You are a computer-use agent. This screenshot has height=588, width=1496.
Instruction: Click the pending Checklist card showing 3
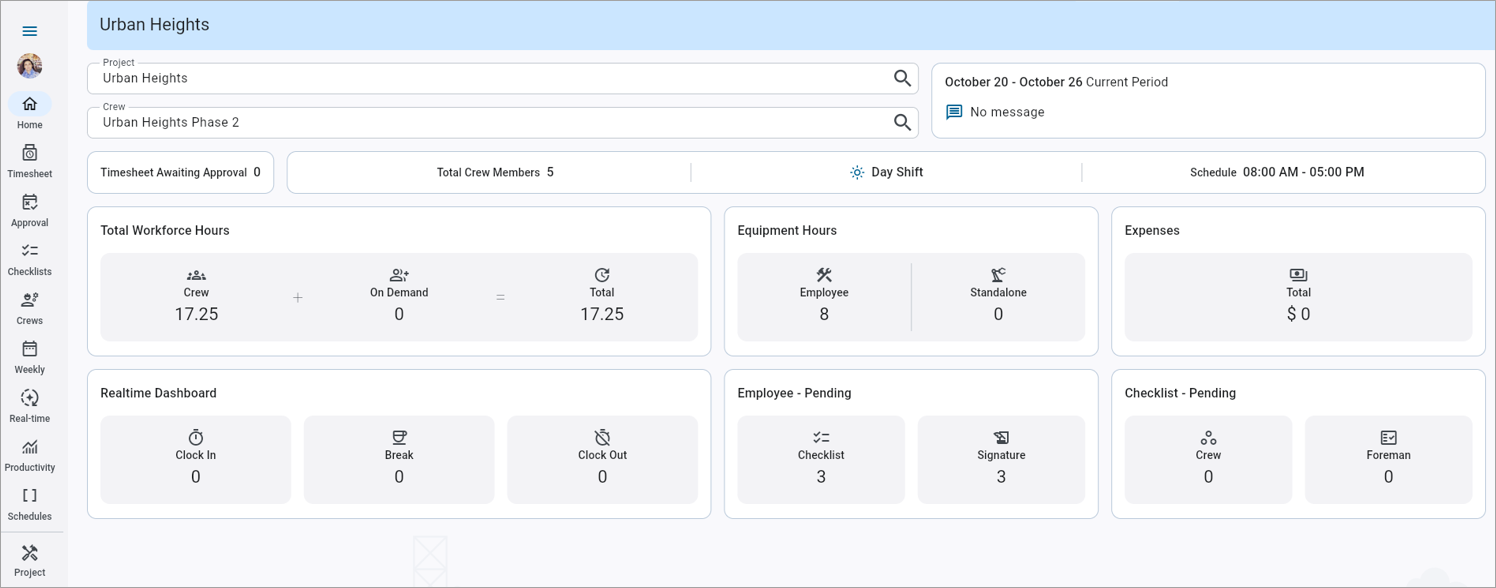(821, 459)
